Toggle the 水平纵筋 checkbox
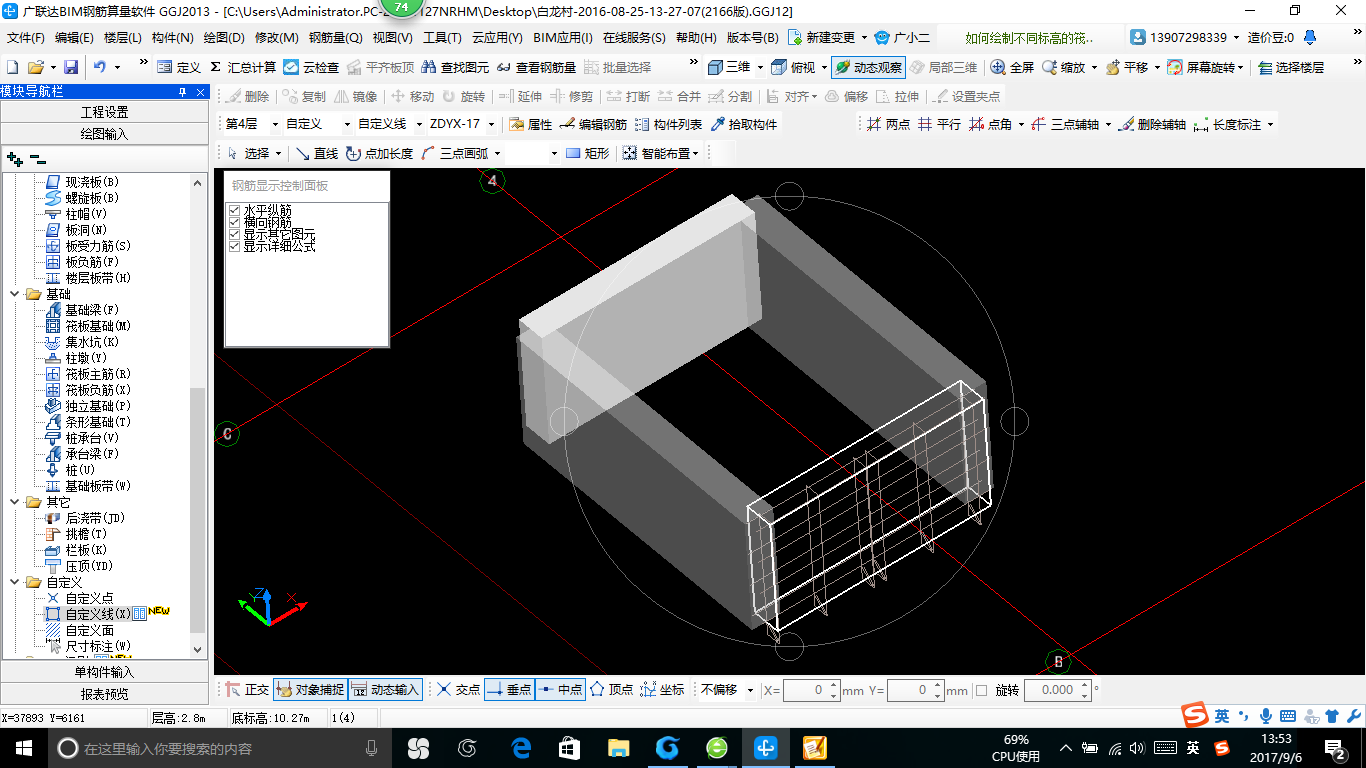The width and height of the screenshot is (1366, 768). pyautogui.click(x=235, y=210)
